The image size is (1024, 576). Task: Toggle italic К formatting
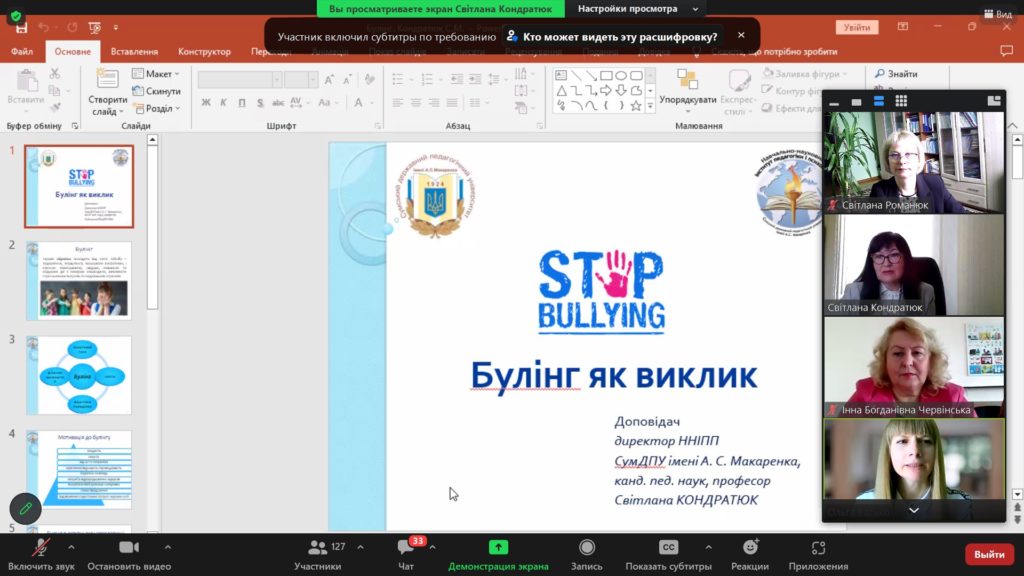coord(223,103)
